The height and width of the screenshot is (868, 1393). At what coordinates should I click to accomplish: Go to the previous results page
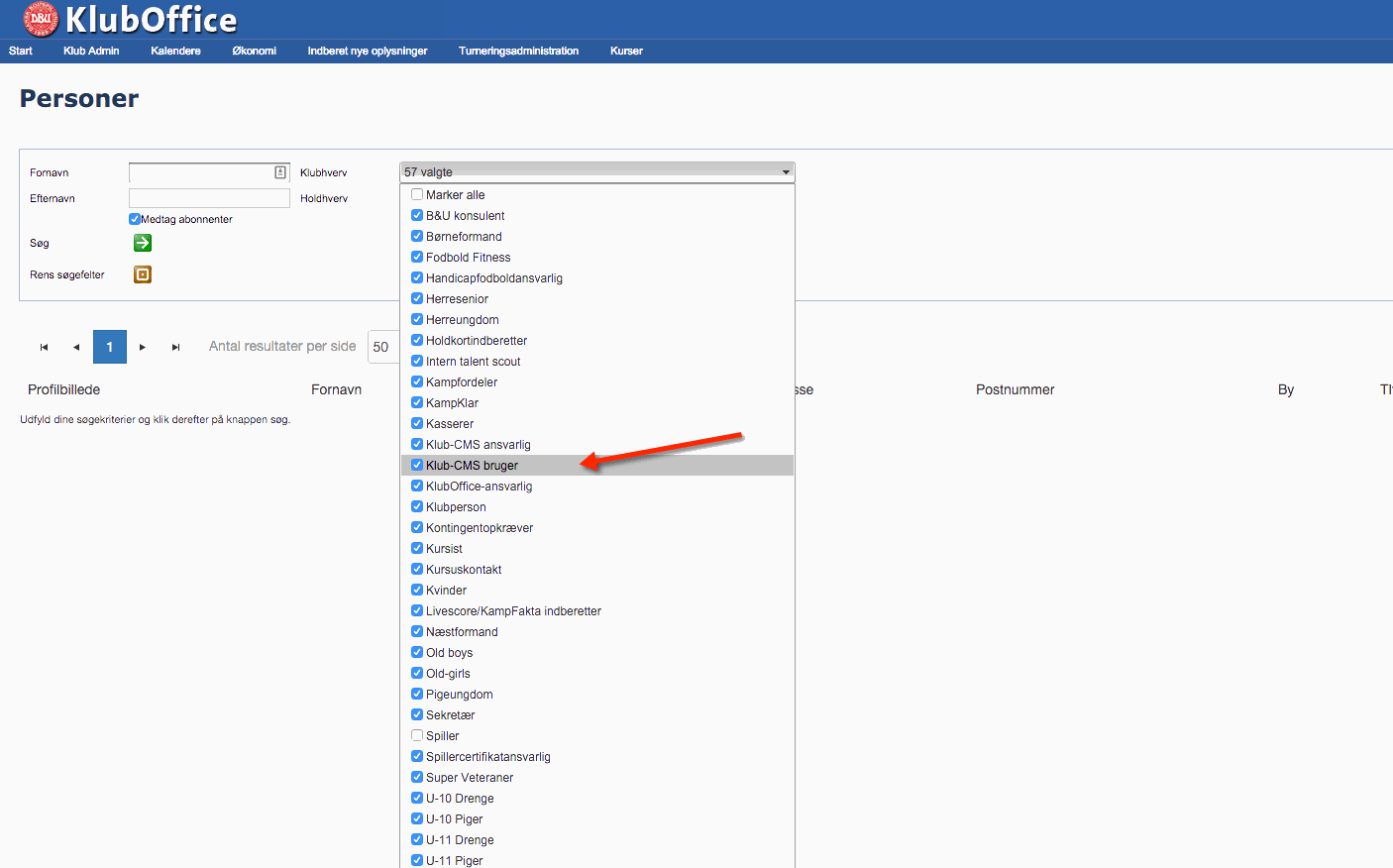click(x=76, y=347)
